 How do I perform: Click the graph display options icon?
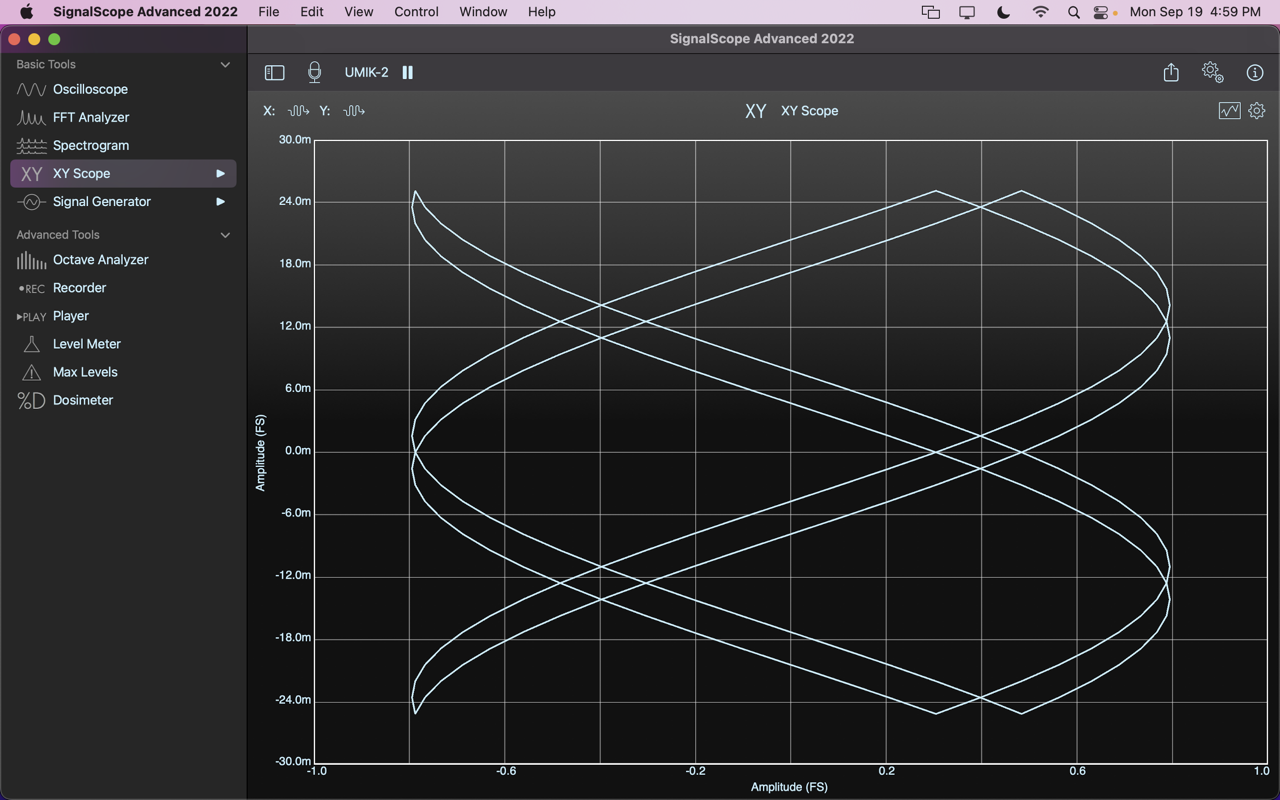tap(1230, 111)
